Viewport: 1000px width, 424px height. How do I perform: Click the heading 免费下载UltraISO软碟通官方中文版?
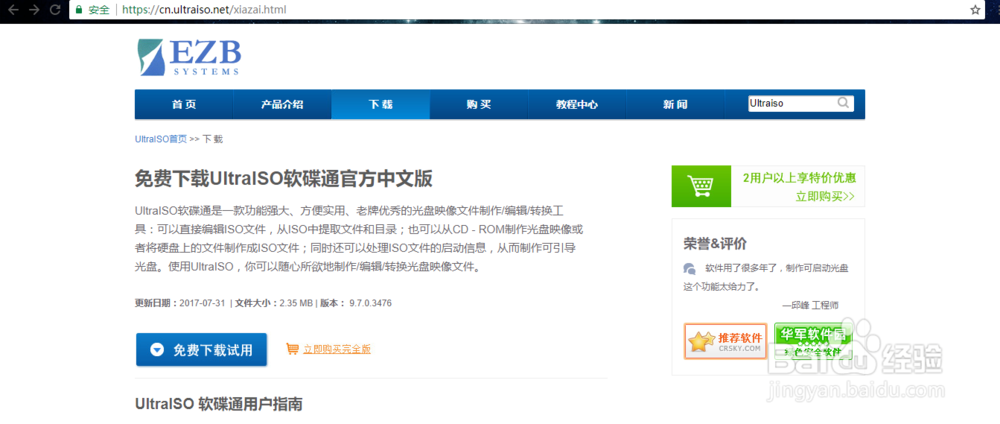[284, 179]
